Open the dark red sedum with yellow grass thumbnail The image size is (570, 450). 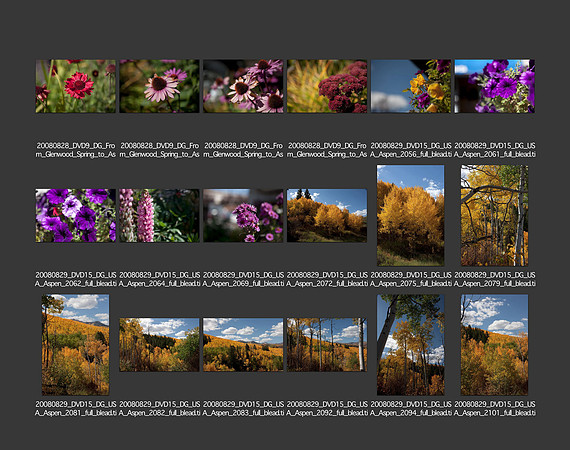point(327,86)
